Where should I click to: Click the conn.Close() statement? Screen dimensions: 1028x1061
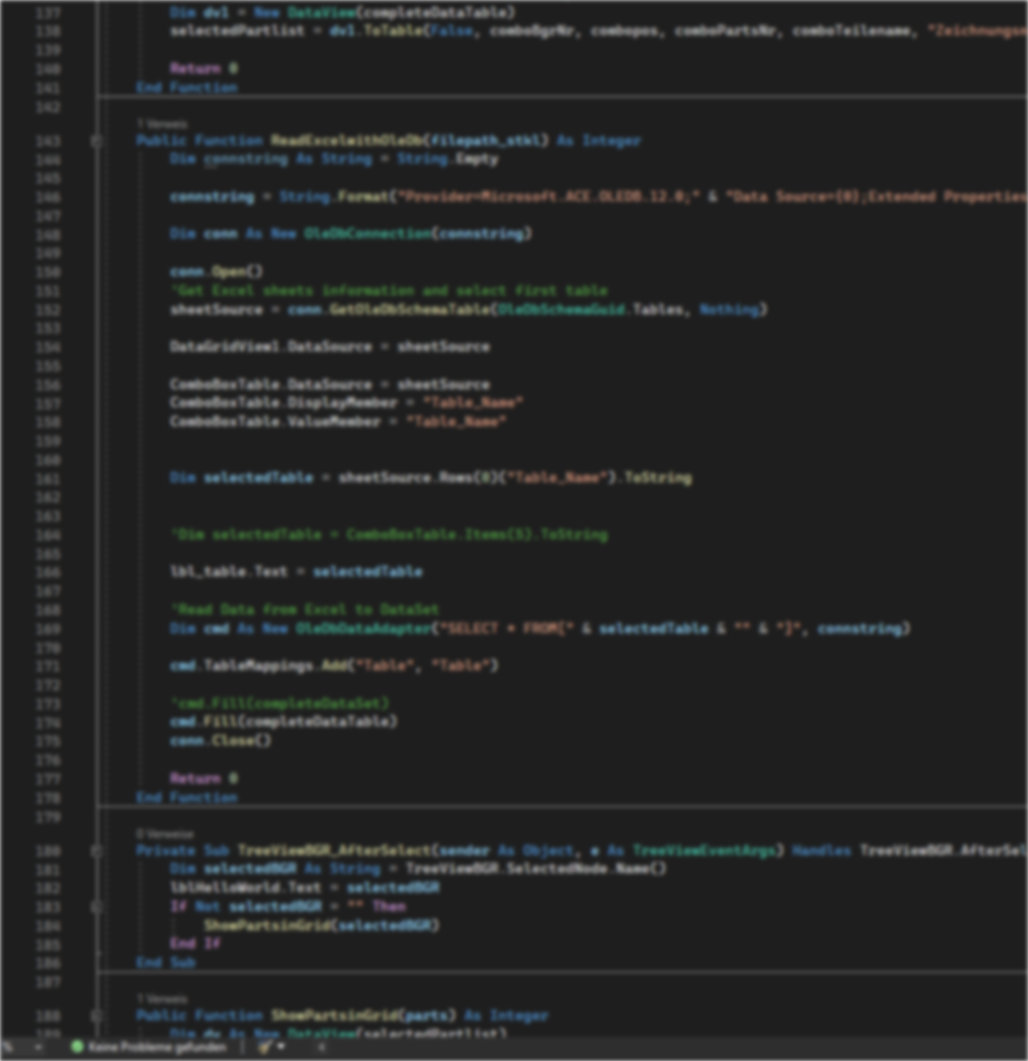(220, 740)
